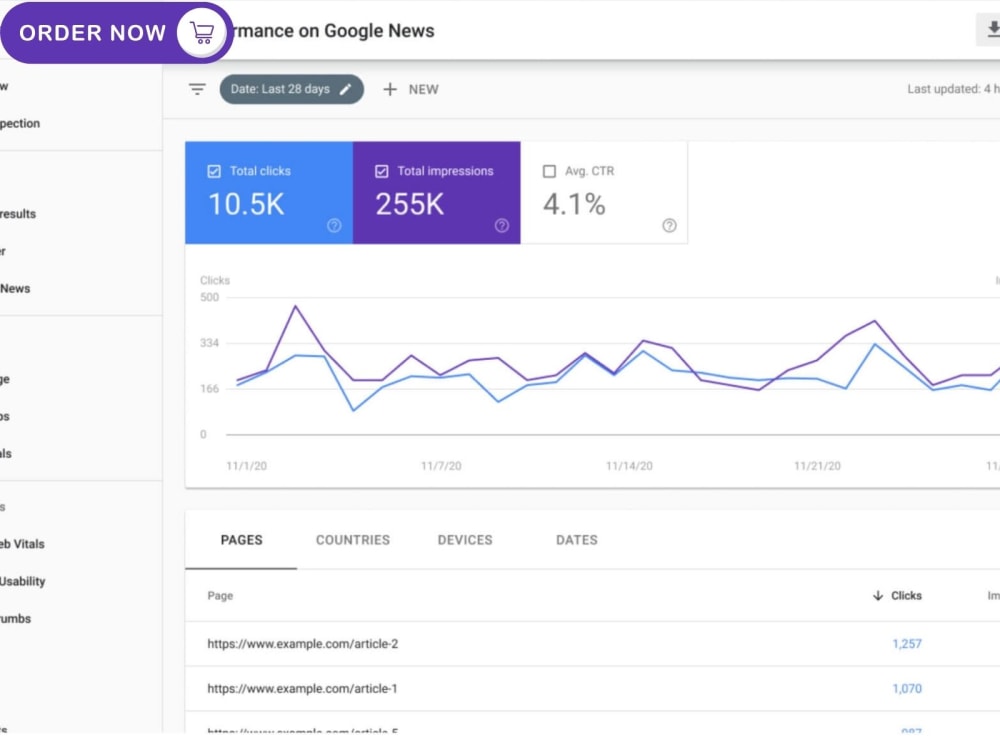Click the 334 y-axis label
This screenshot has height=750, width=1000.
[x=209, y=343]
